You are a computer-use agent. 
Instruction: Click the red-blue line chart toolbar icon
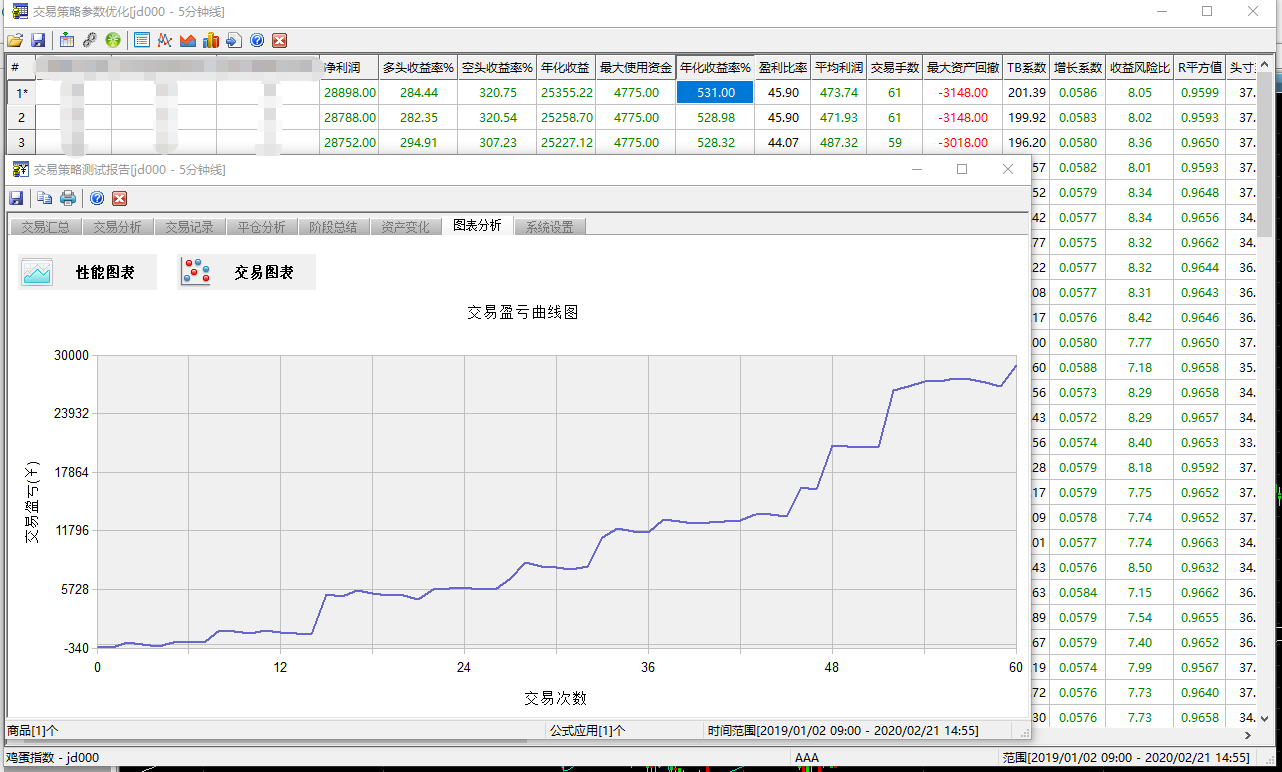click(x=164, y=40)
